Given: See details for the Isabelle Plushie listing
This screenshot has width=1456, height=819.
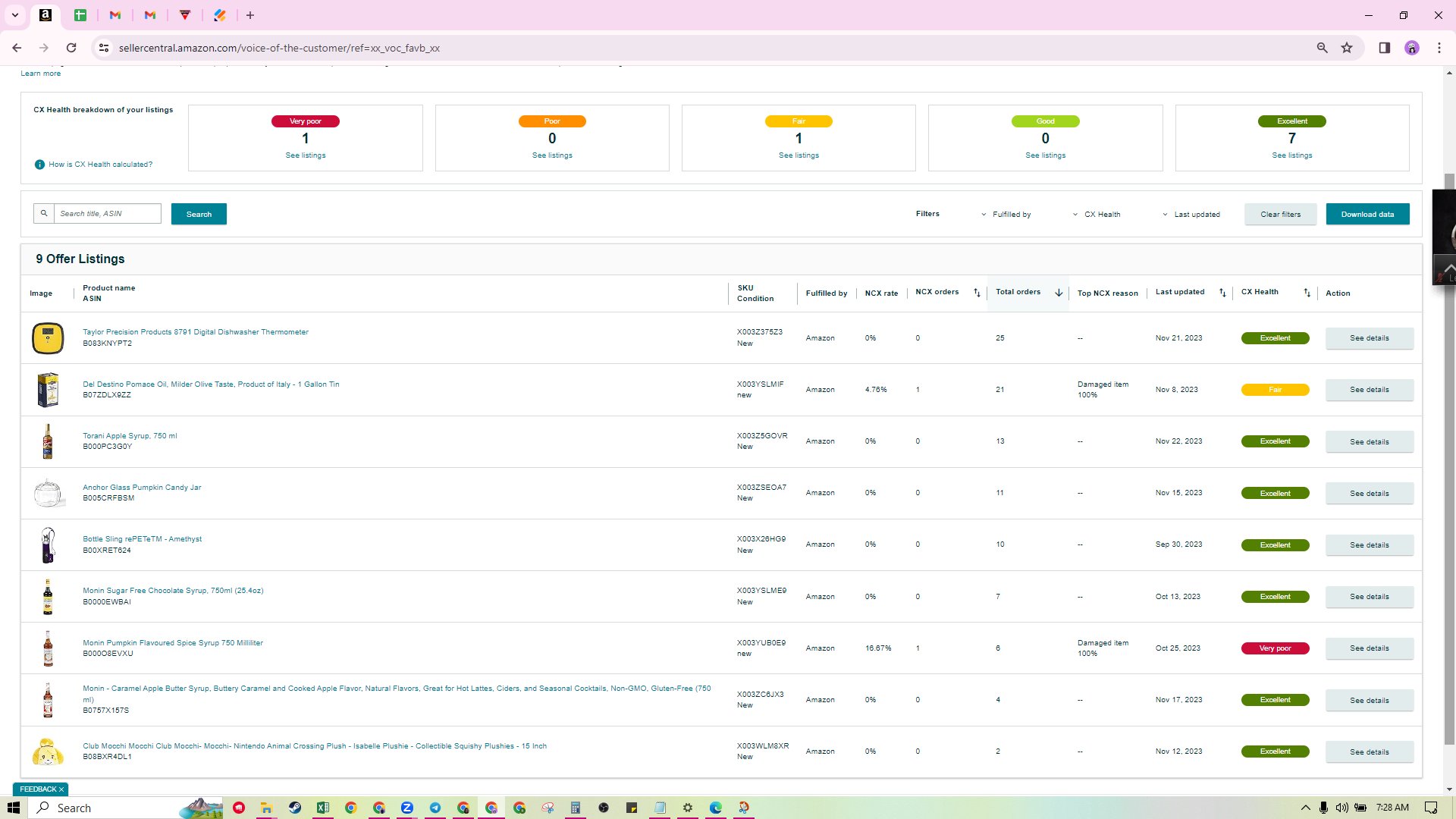Looking at the screenshot, I should click(1369, 752).
